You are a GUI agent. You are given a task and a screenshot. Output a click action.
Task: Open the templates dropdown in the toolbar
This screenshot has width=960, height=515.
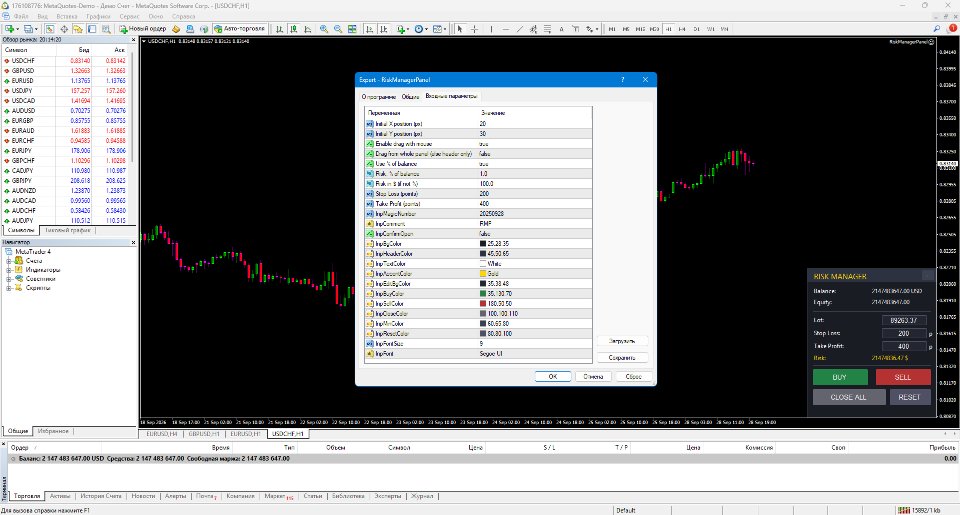(440, 29)
